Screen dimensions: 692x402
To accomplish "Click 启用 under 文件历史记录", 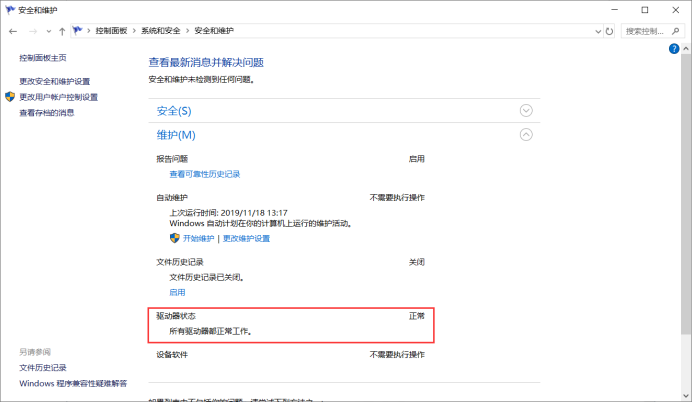I will (177, 292).
